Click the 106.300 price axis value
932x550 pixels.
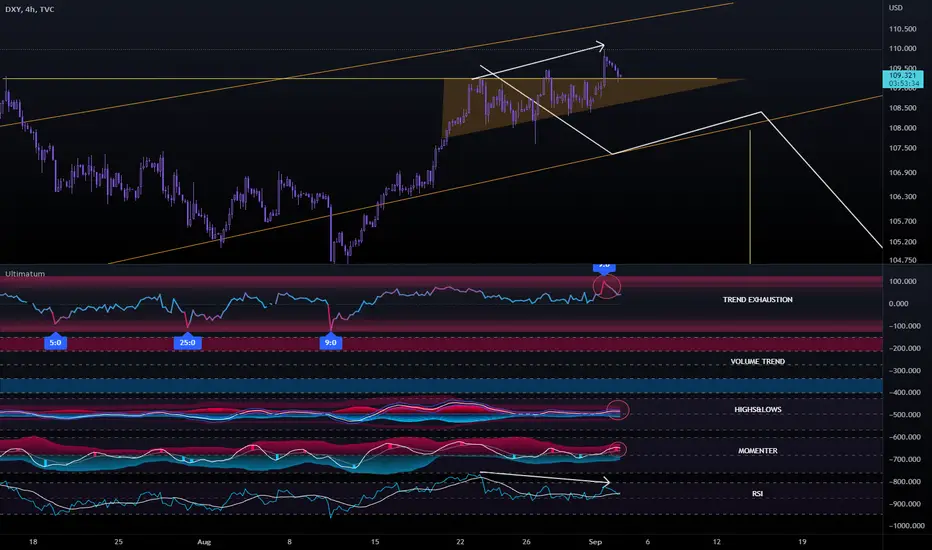(x=902, y=196)
